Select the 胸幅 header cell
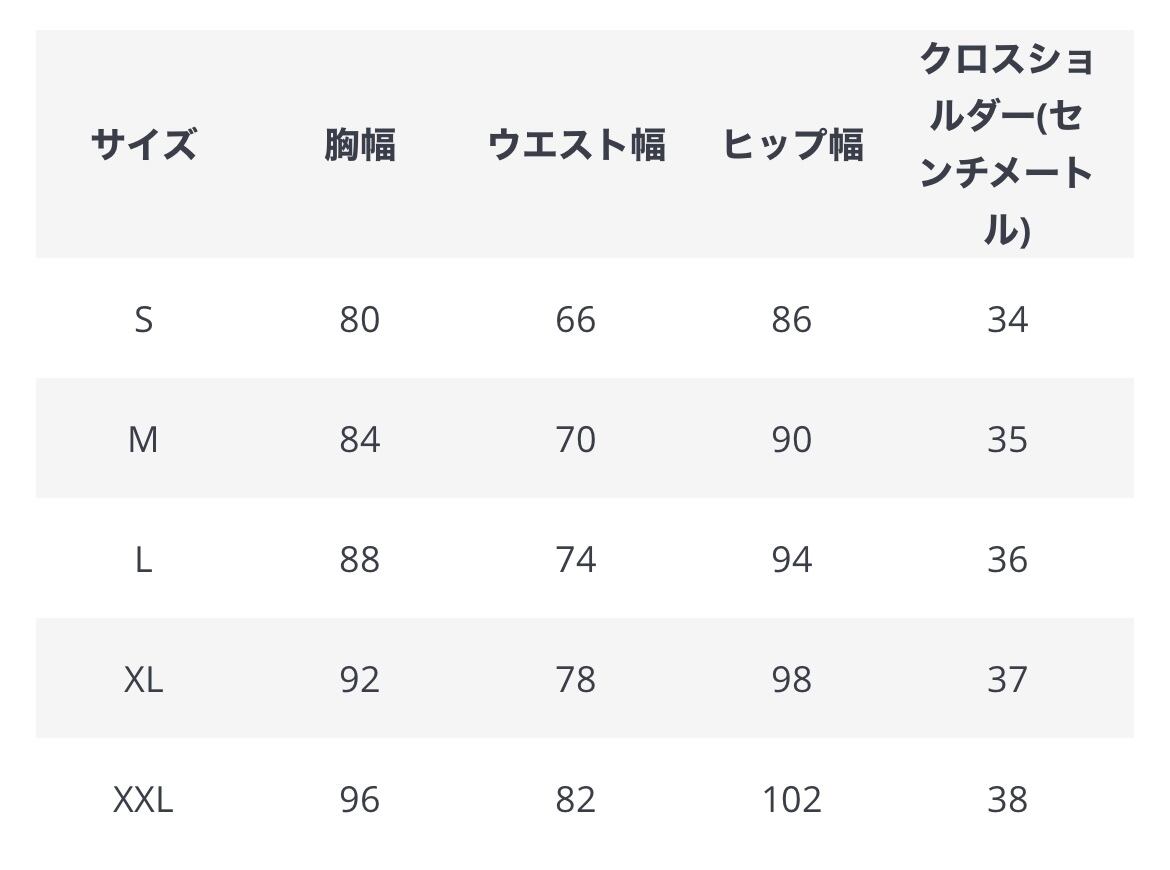 point(360,145)
